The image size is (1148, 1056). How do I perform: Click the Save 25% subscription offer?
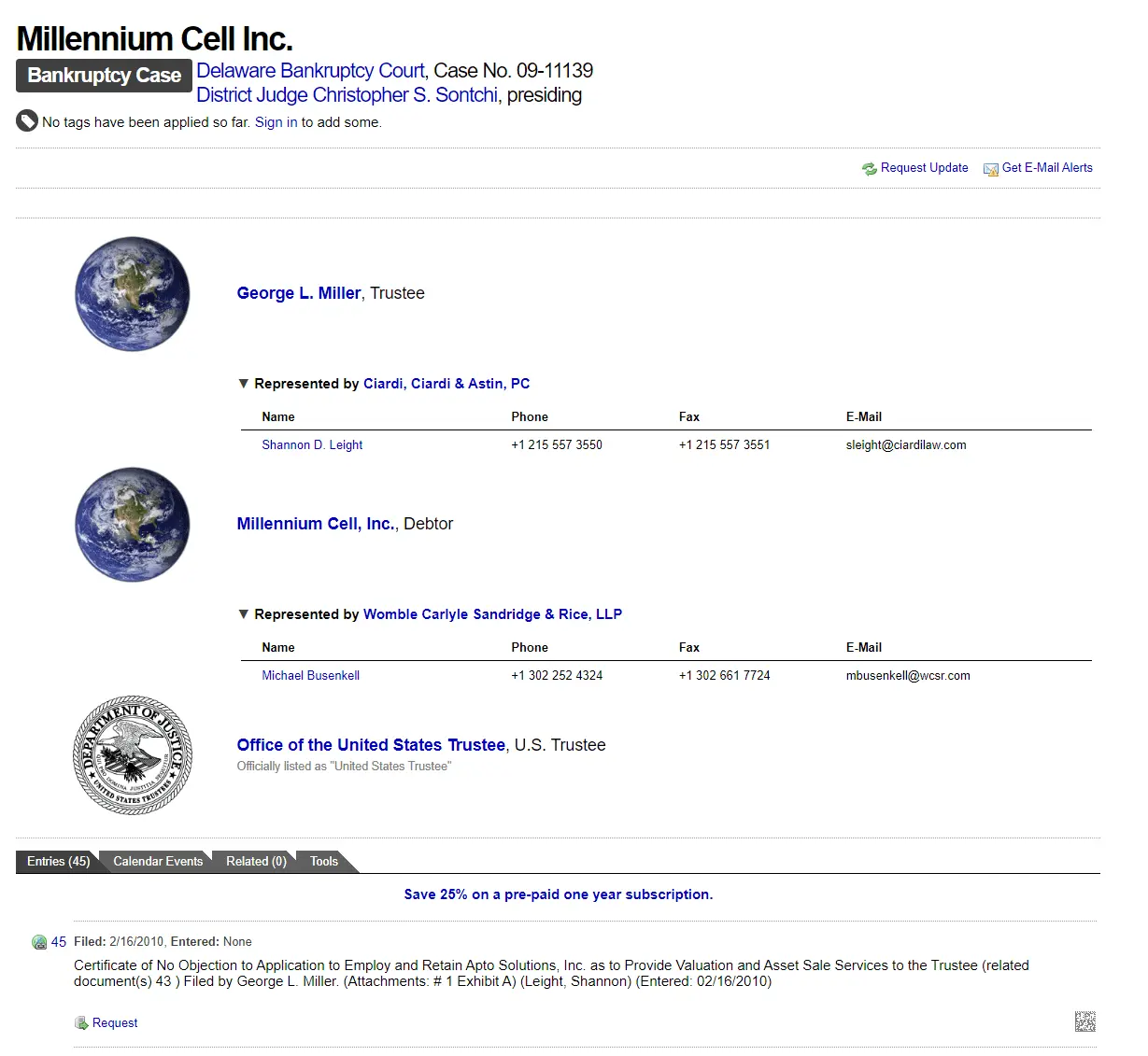click(x=558, y=894)
